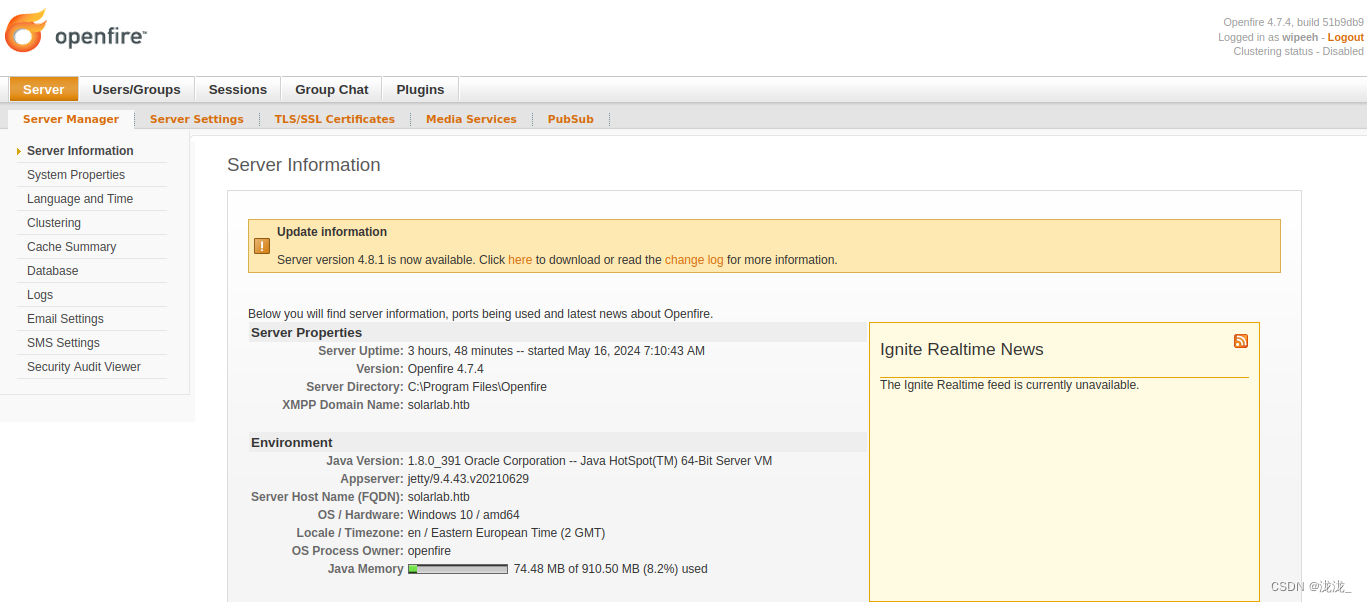Click the Server Uptime value text
Image resolution: width=1367 pixels, height=602 pixels.
[556, 351]
